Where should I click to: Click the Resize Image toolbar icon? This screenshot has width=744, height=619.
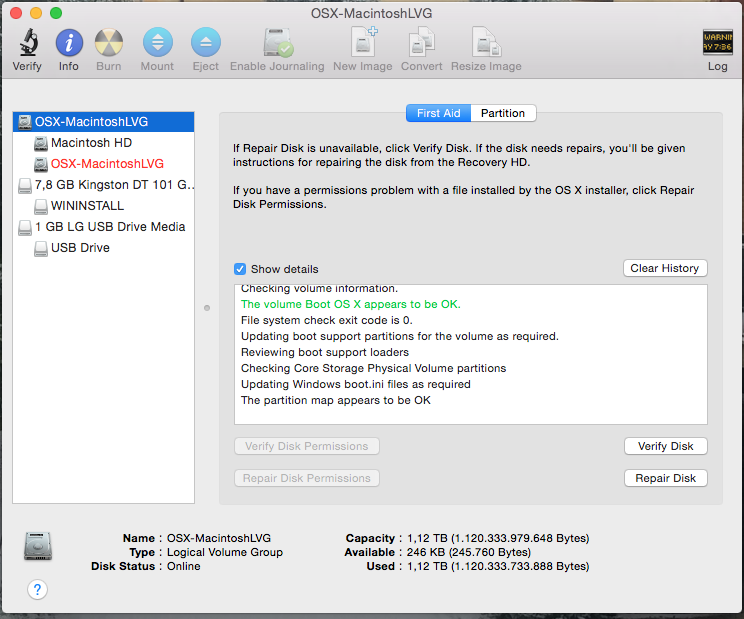(486, 42)
